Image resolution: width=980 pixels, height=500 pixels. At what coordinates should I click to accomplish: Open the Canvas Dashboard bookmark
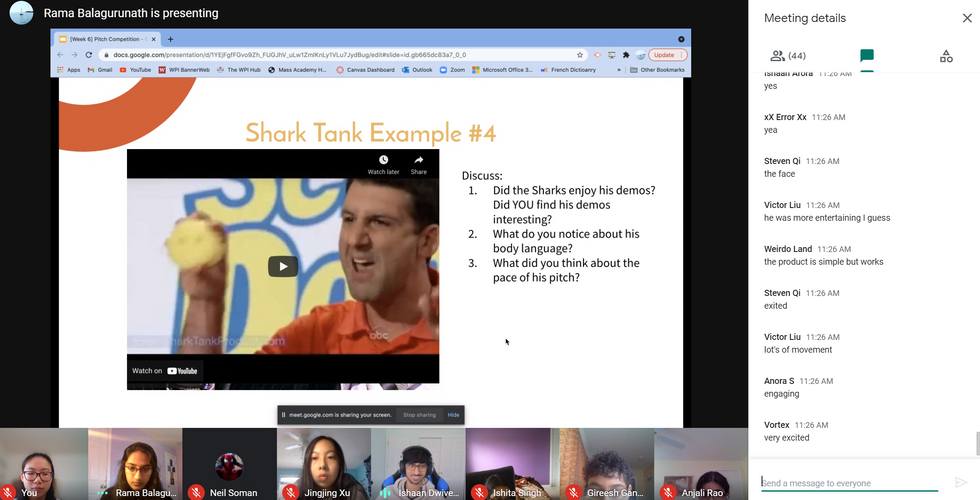click(x=366, y=70)
